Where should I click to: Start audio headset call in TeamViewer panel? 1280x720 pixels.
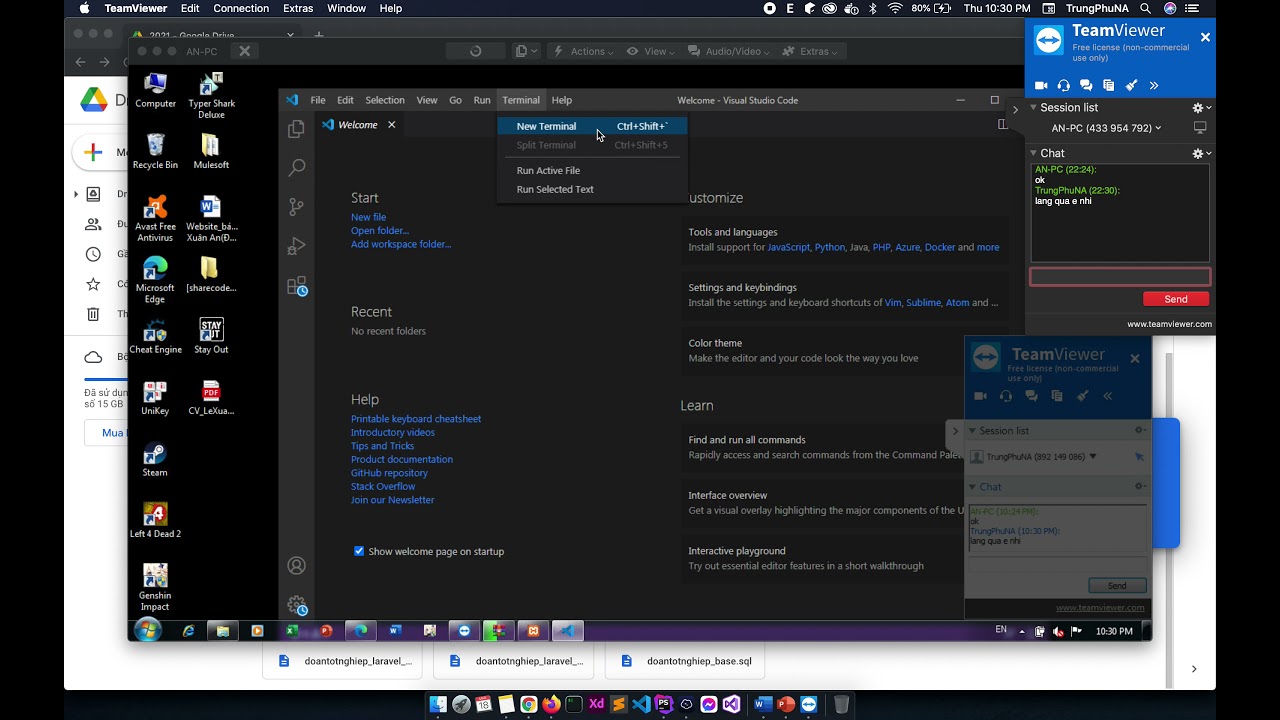click(1063, 86)
